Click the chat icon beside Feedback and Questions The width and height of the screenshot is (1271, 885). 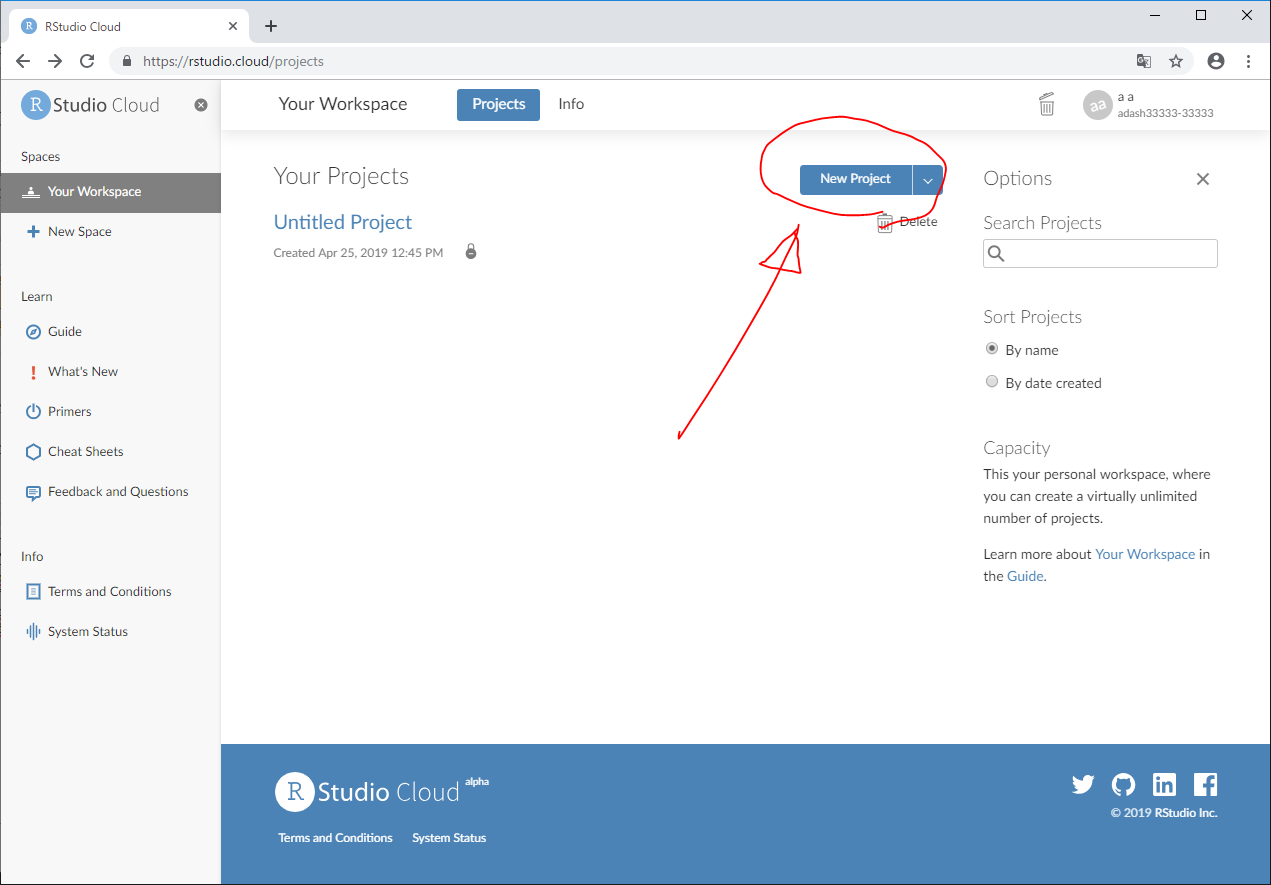click(x=33, y=493)
